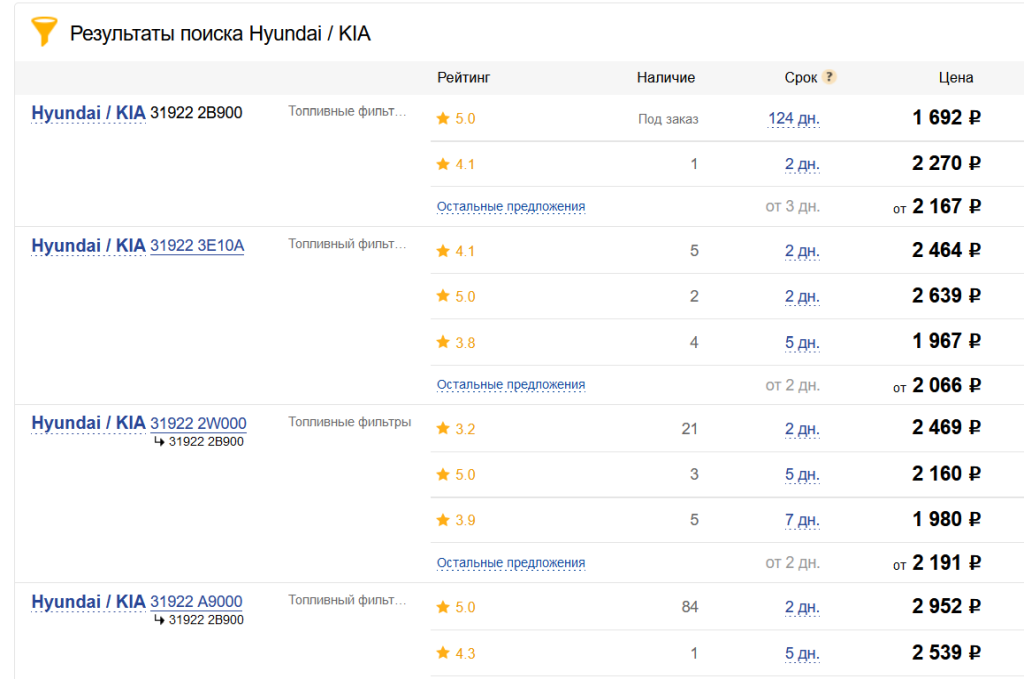Click the star icon beside rating 3.9

443,520
